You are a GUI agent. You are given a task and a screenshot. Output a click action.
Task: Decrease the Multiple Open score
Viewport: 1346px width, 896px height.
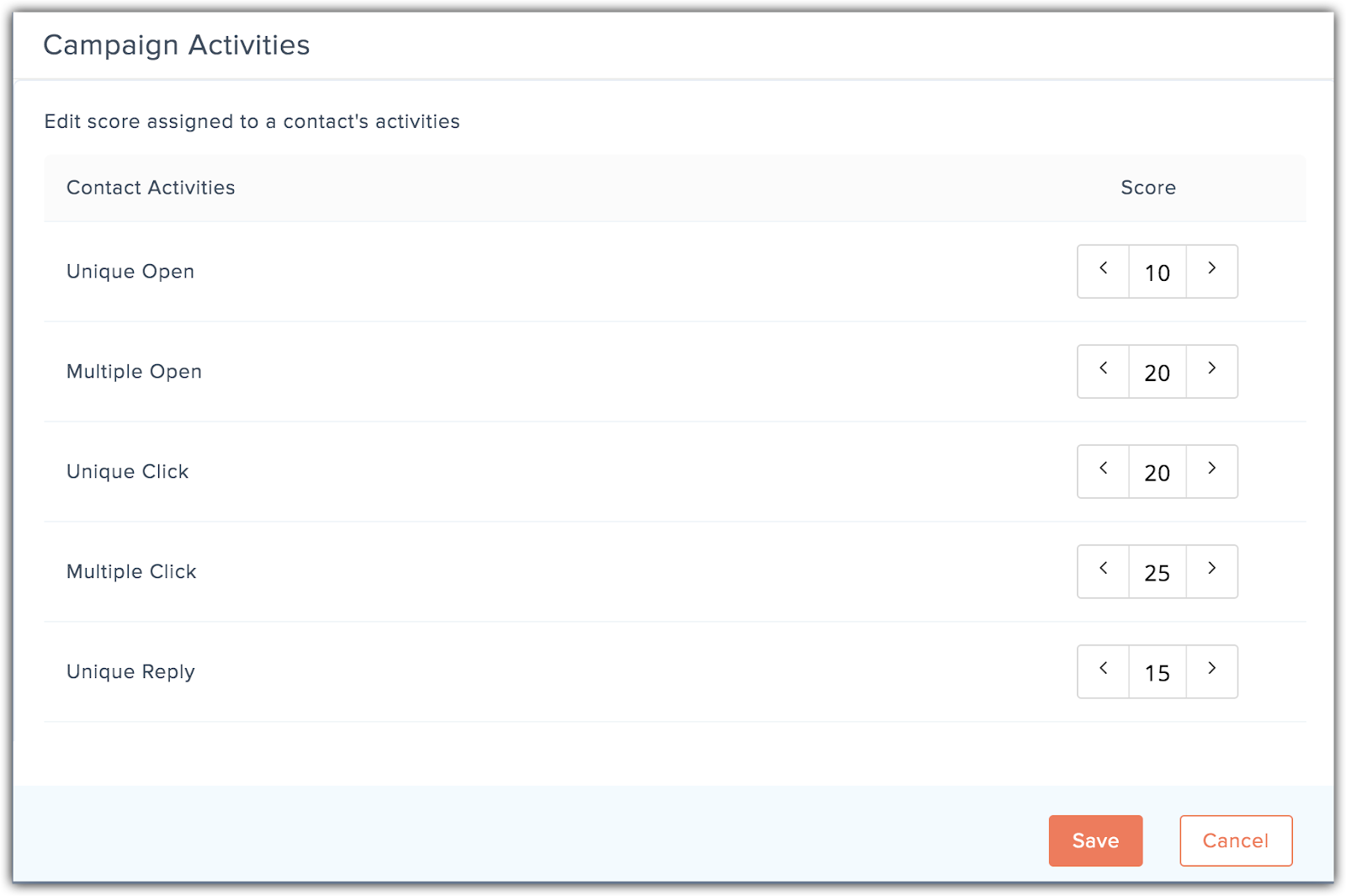[1103, 371]
